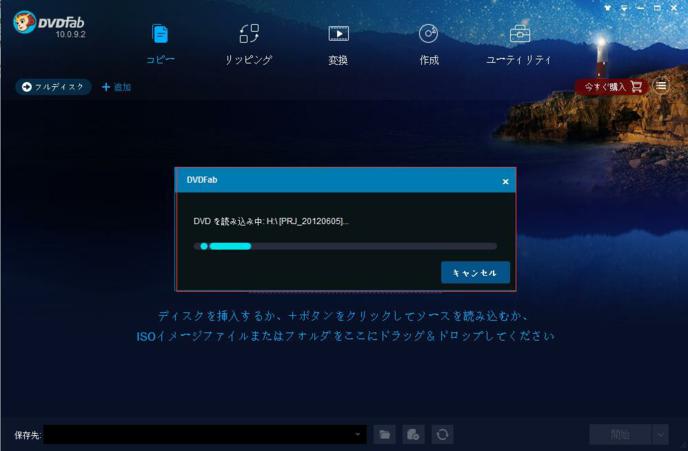Click the DVD loading progress bar

point(345,246)
